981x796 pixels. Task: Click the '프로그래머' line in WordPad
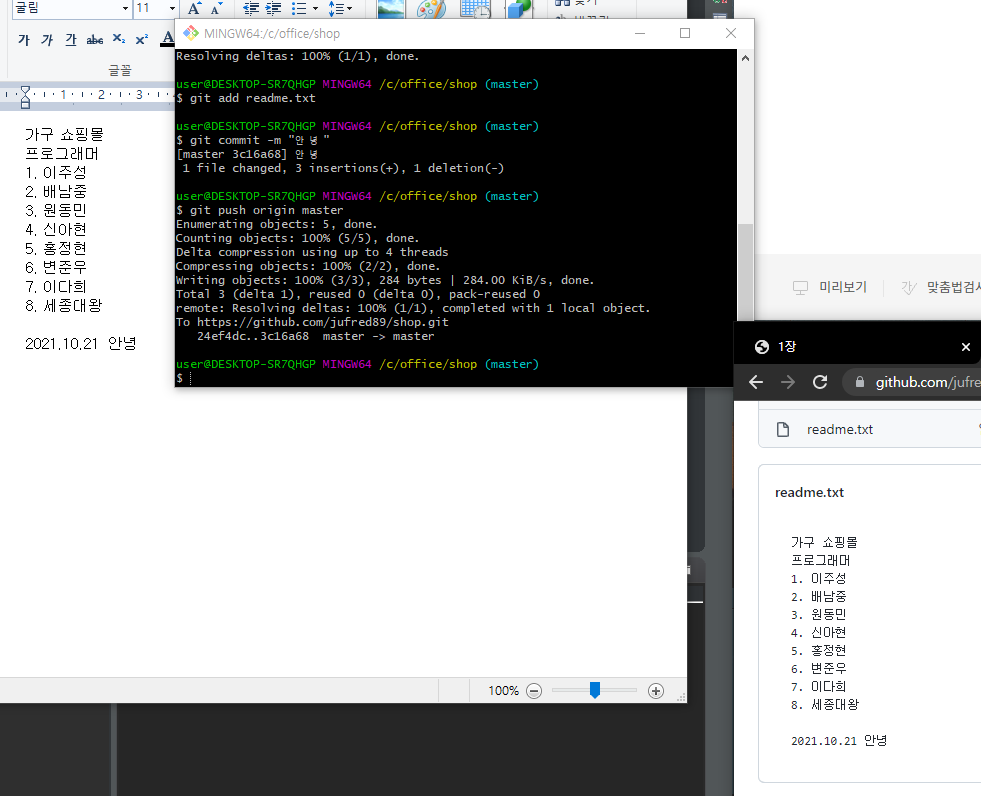(62, 153)
